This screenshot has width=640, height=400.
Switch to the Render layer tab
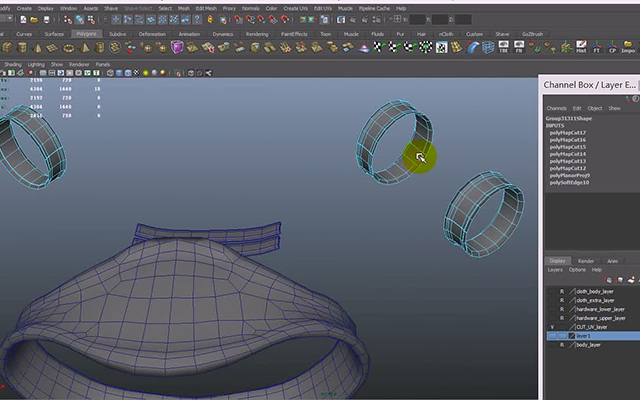pyautogui.click(x=586, y=261)
